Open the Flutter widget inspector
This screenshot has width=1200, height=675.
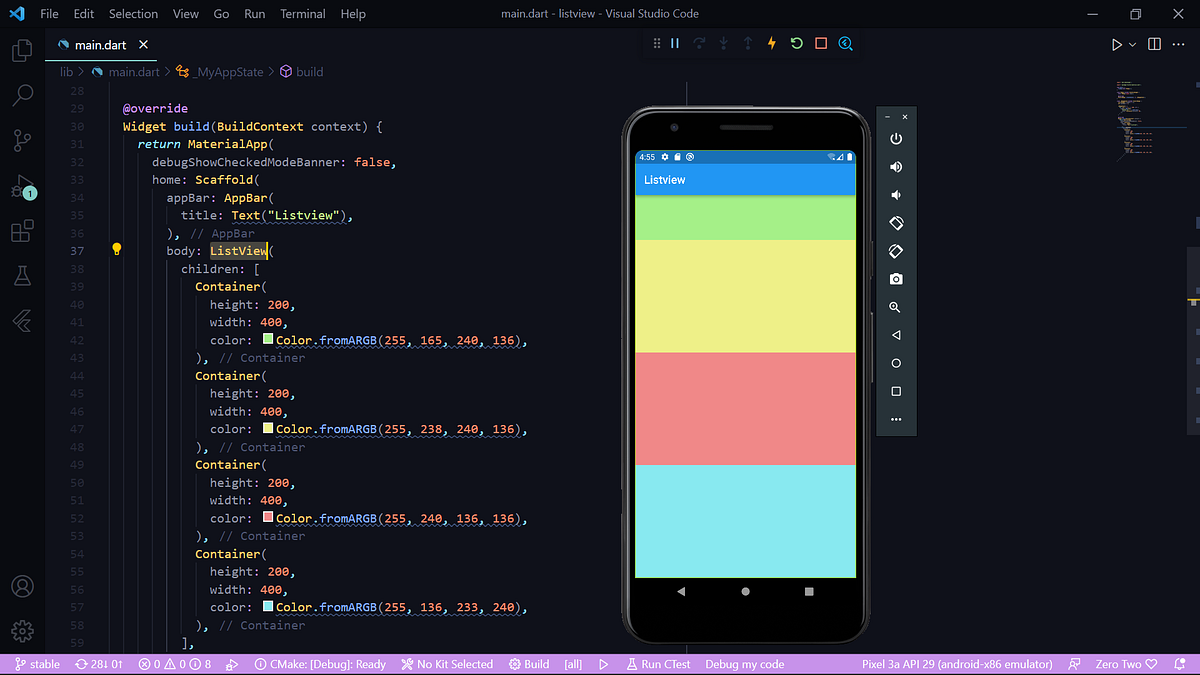point(845,43)
